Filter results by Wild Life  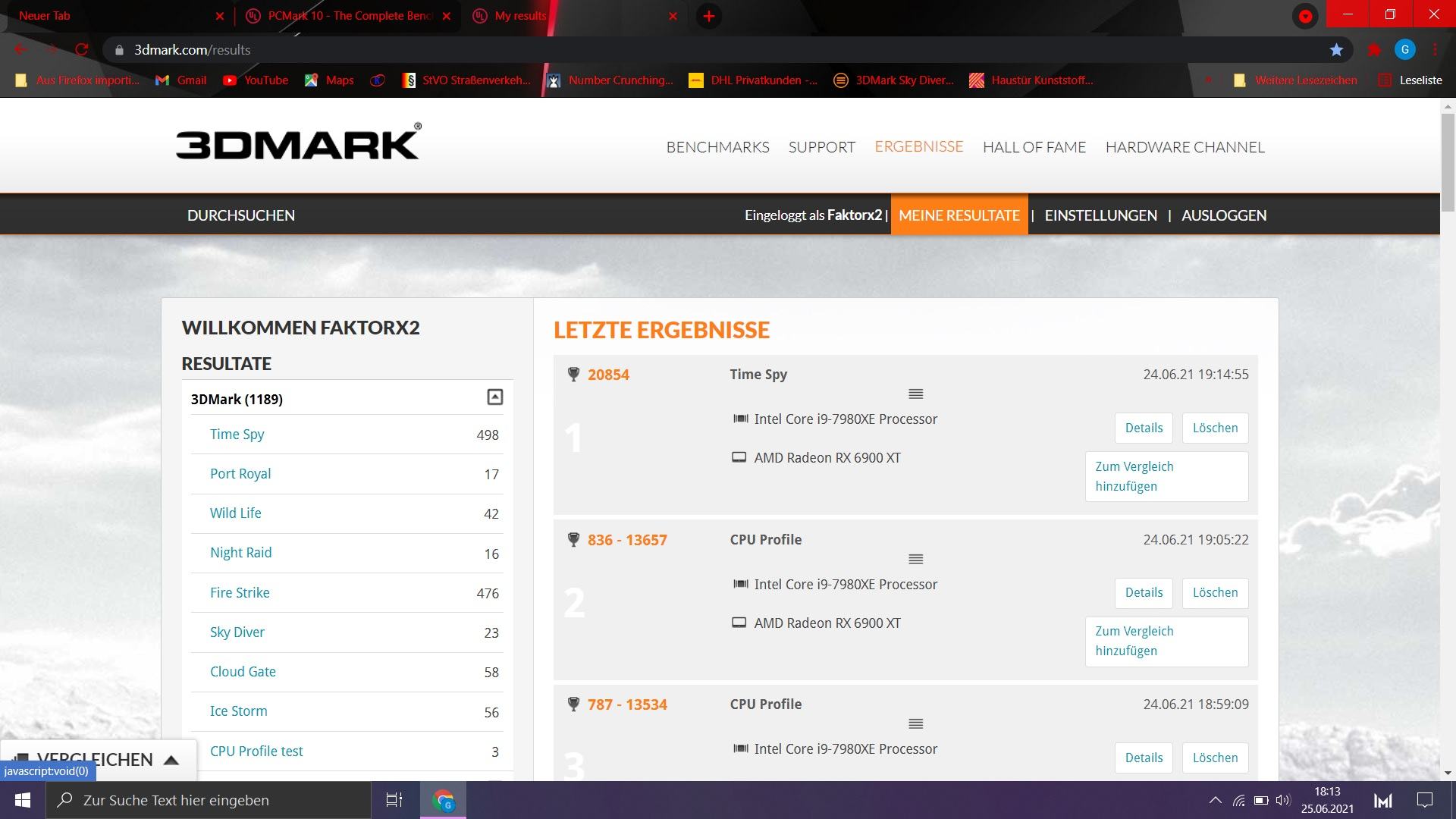tap(235, 513)
